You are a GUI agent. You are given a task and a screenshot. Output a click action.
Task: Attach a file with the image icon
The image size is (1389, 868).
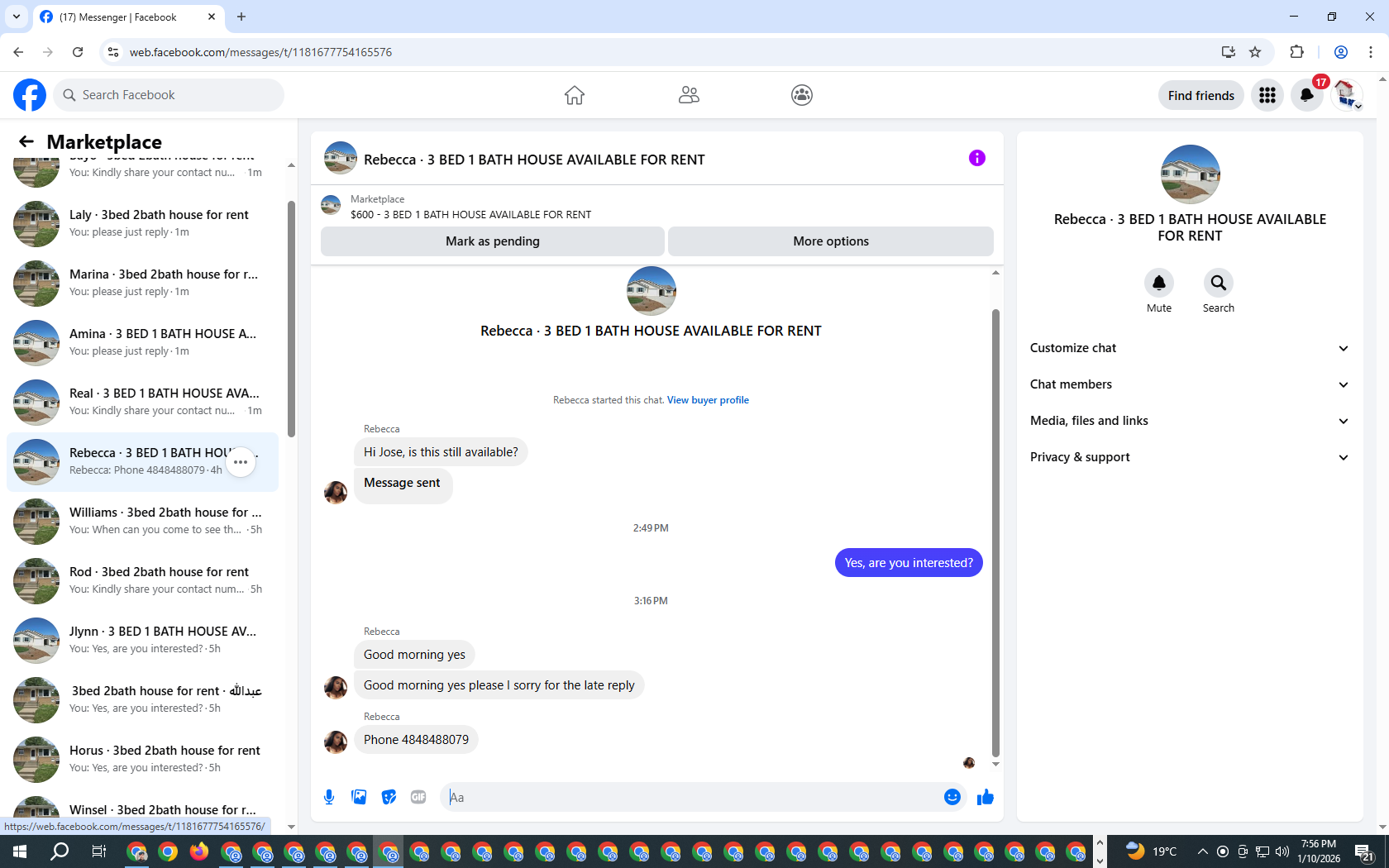tap(359, 797)
